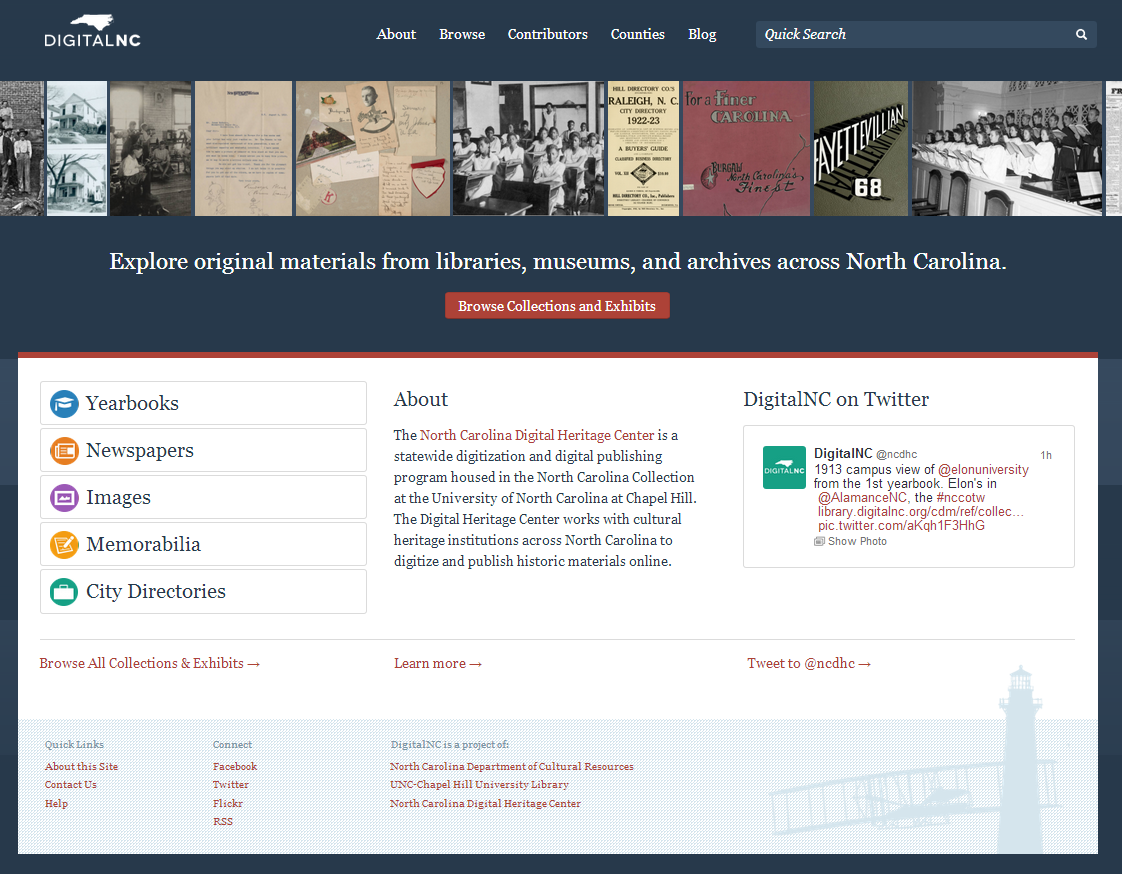Screen dimensions: 1122x874
Task: Click the classroom students photo thumbnail
Action: pyautogui.click(x=528, y=148)
